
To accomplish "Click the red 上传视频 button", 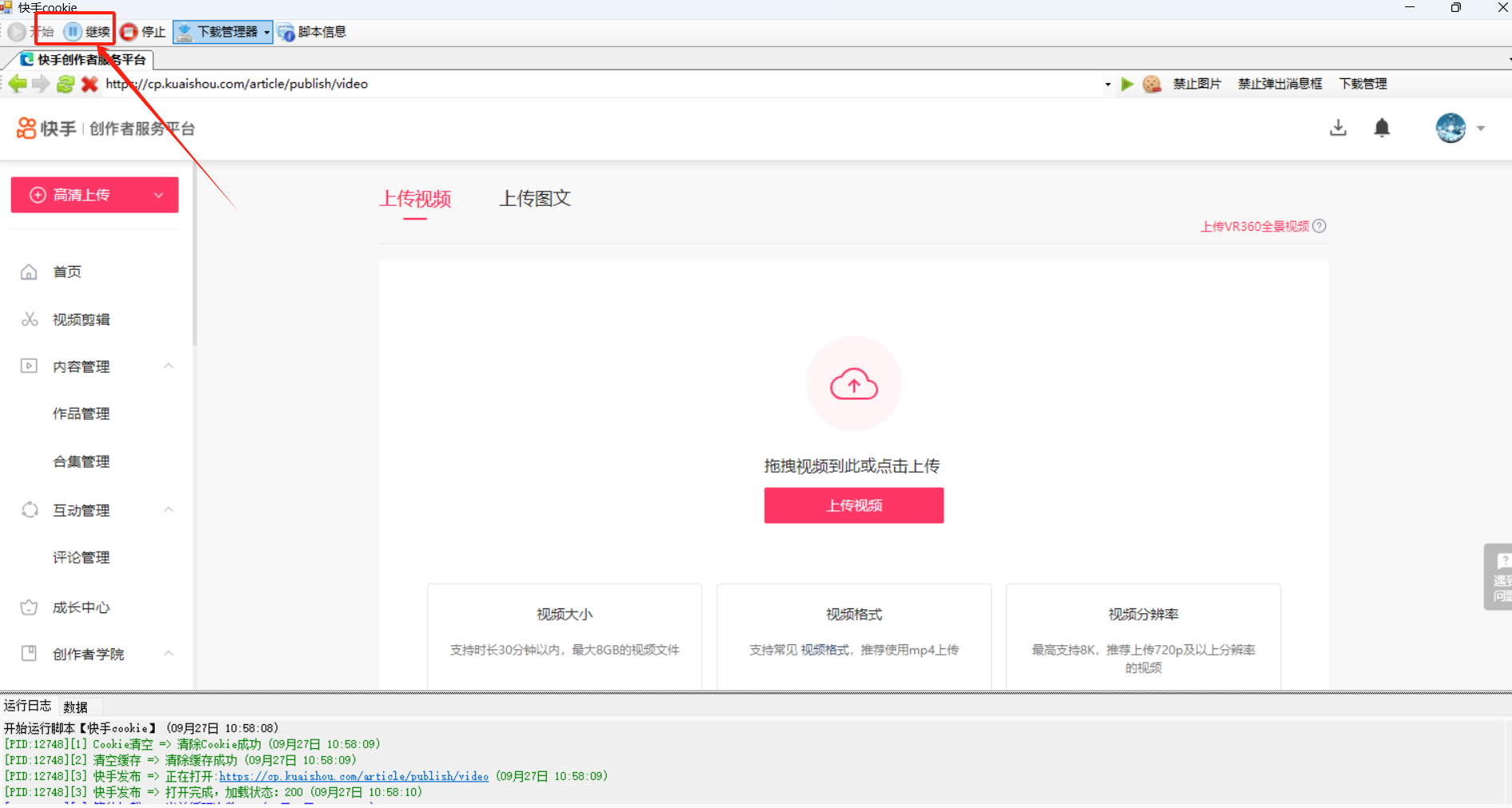I will (x=853, y=505).
